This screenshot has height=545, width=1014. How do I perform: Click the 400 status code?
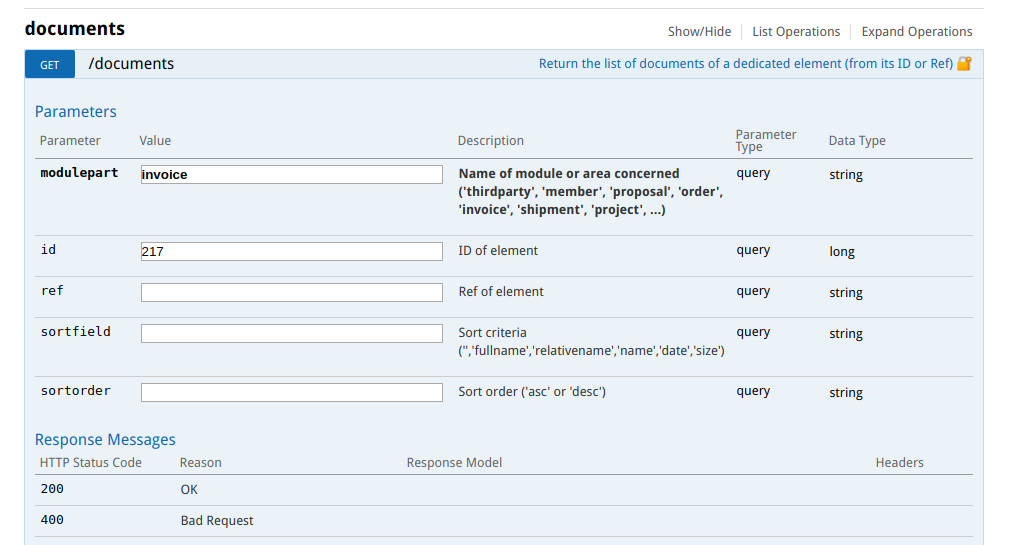coord(52,520)
